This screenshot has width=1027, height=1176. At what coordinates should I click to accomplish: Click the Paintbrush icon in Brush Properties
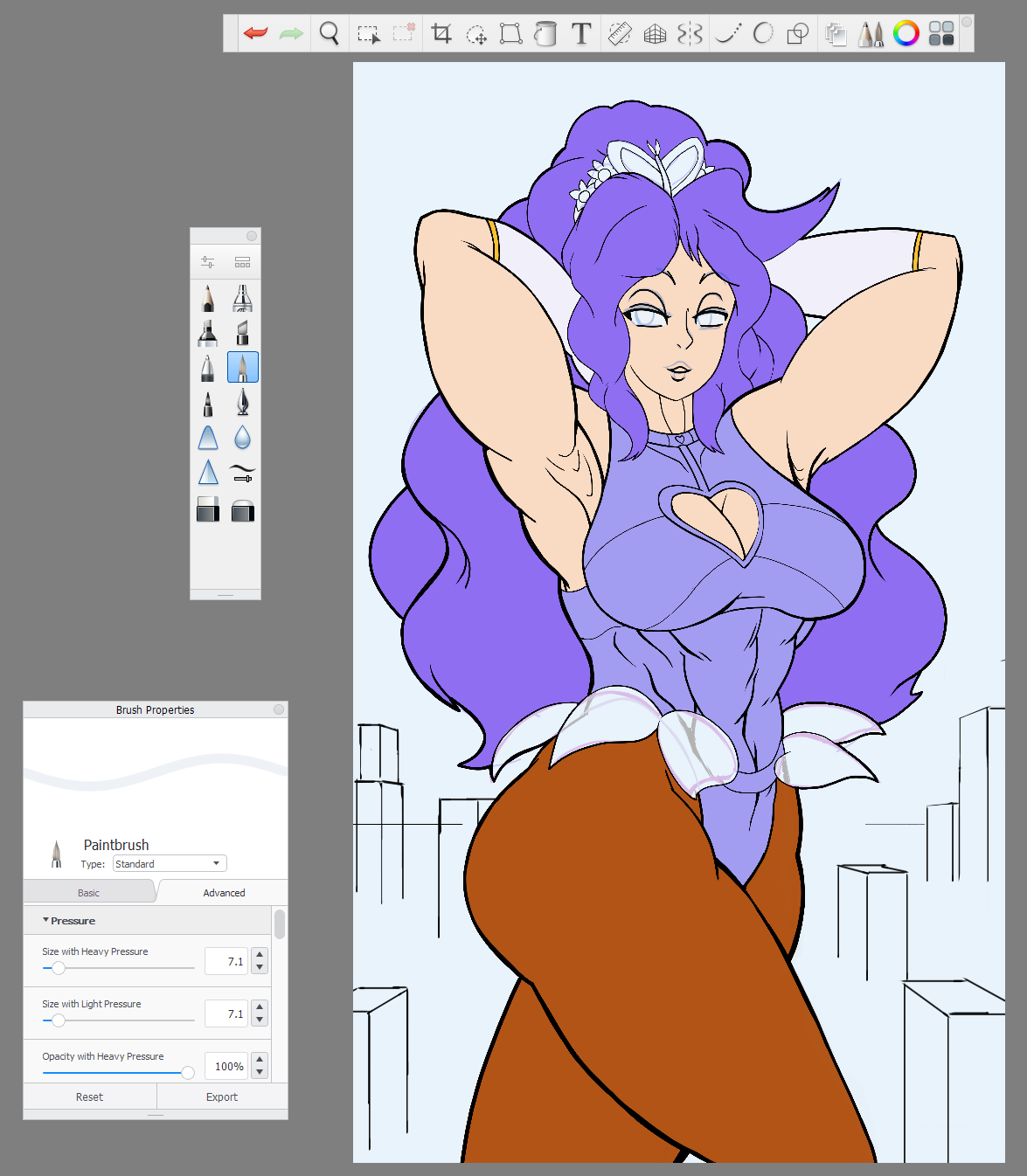[x=57, y=854]
